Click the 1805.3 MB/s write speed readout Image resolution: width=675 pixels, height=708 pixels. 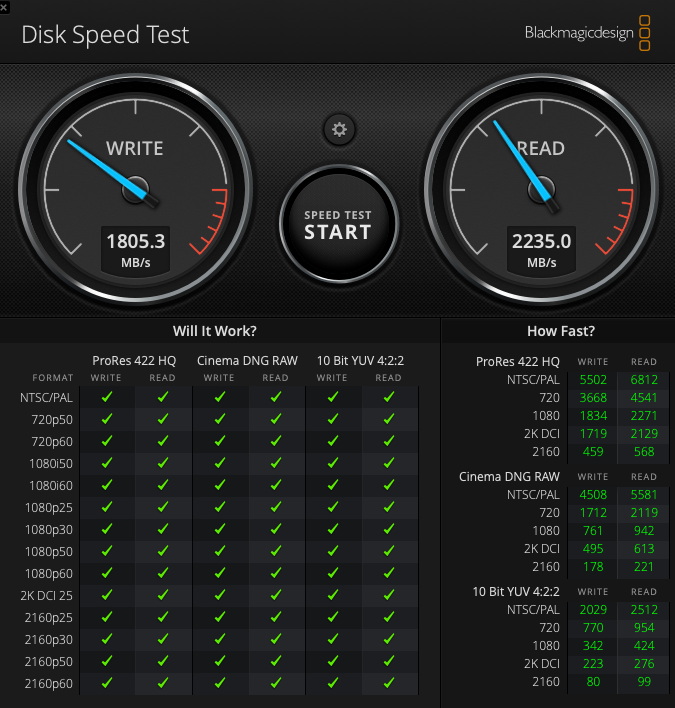coord(135,251)
